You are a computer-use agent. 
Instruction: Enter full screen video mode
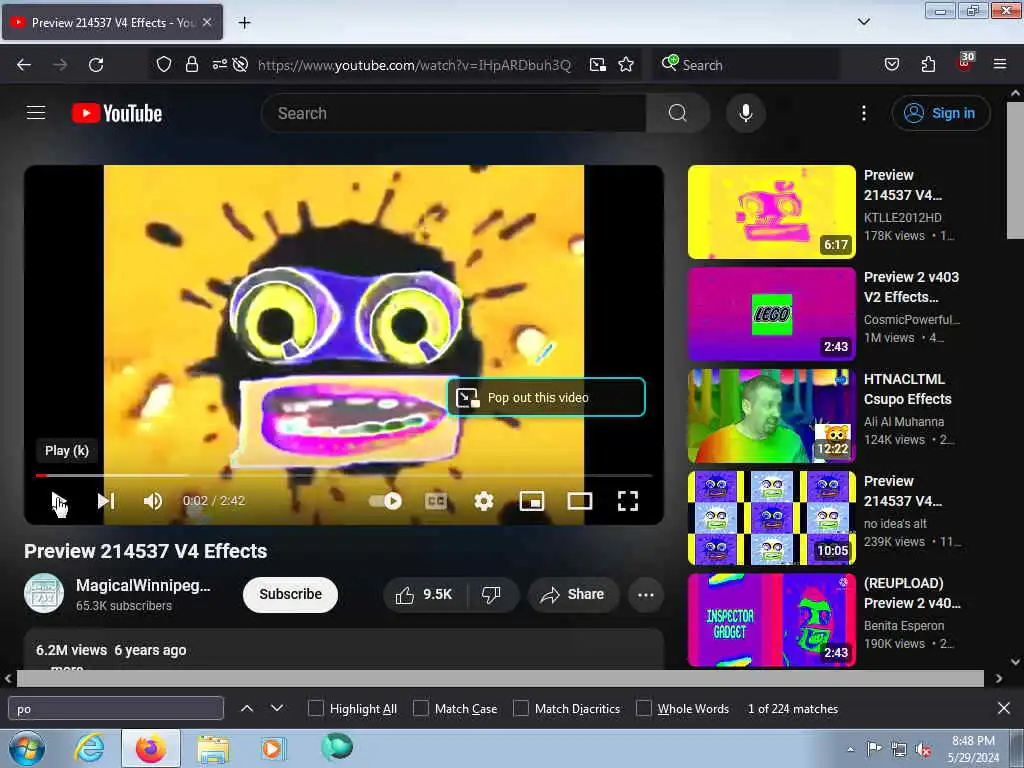click(628, 501)
